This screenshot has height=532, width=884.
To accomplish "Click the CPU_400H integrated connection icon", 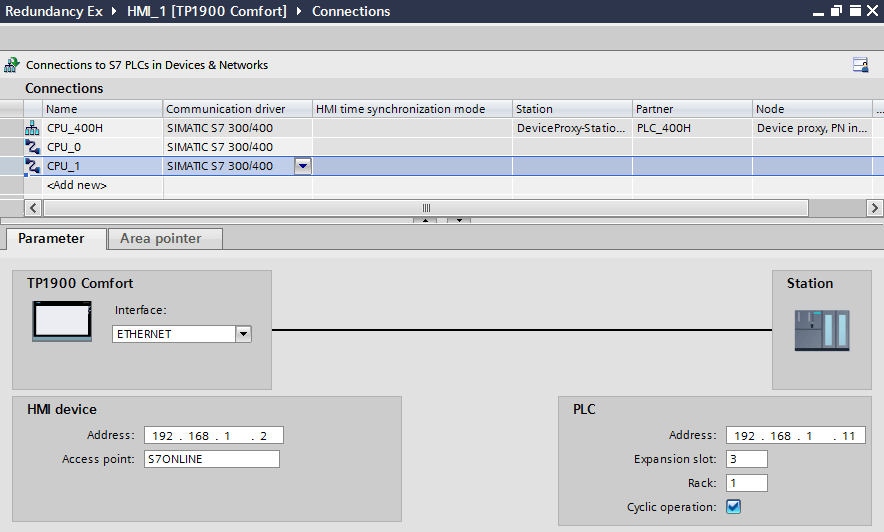I will pos(32,128).
